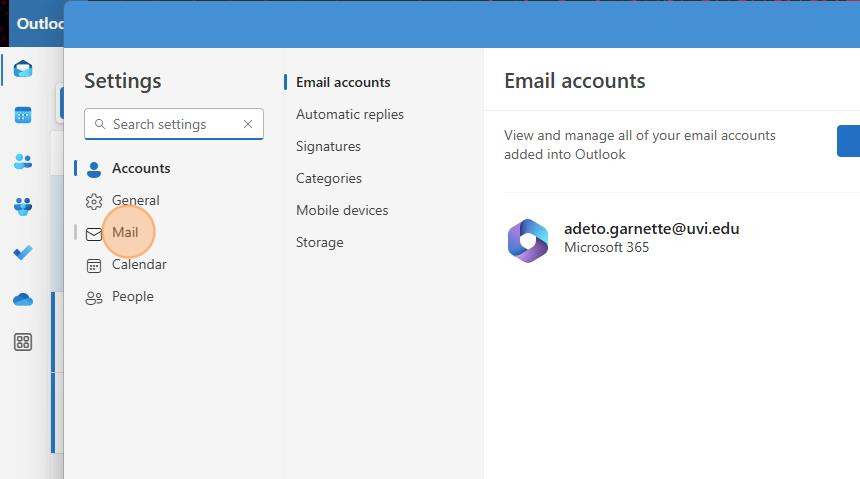Viewport: 860px width, 479px height.
Task: Open Storage subsection
Action: click(320, 243)
